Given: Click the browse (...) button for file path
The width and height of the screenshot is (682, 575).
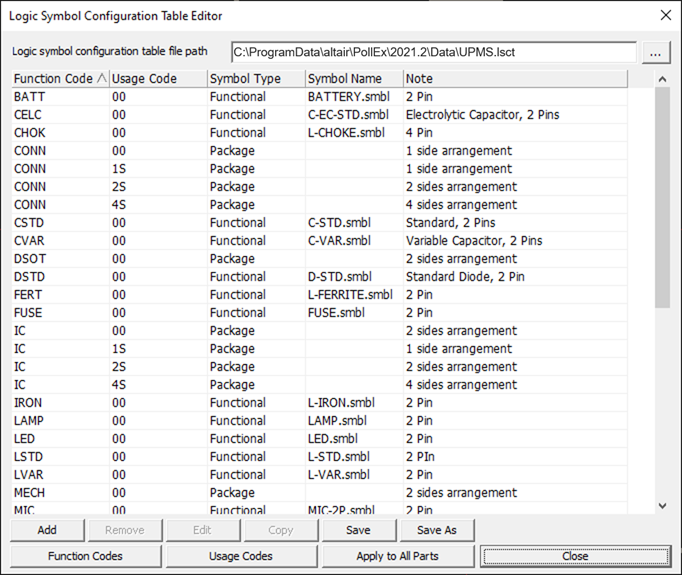Looking at the screenshot, I should click(x=656, y=52).
